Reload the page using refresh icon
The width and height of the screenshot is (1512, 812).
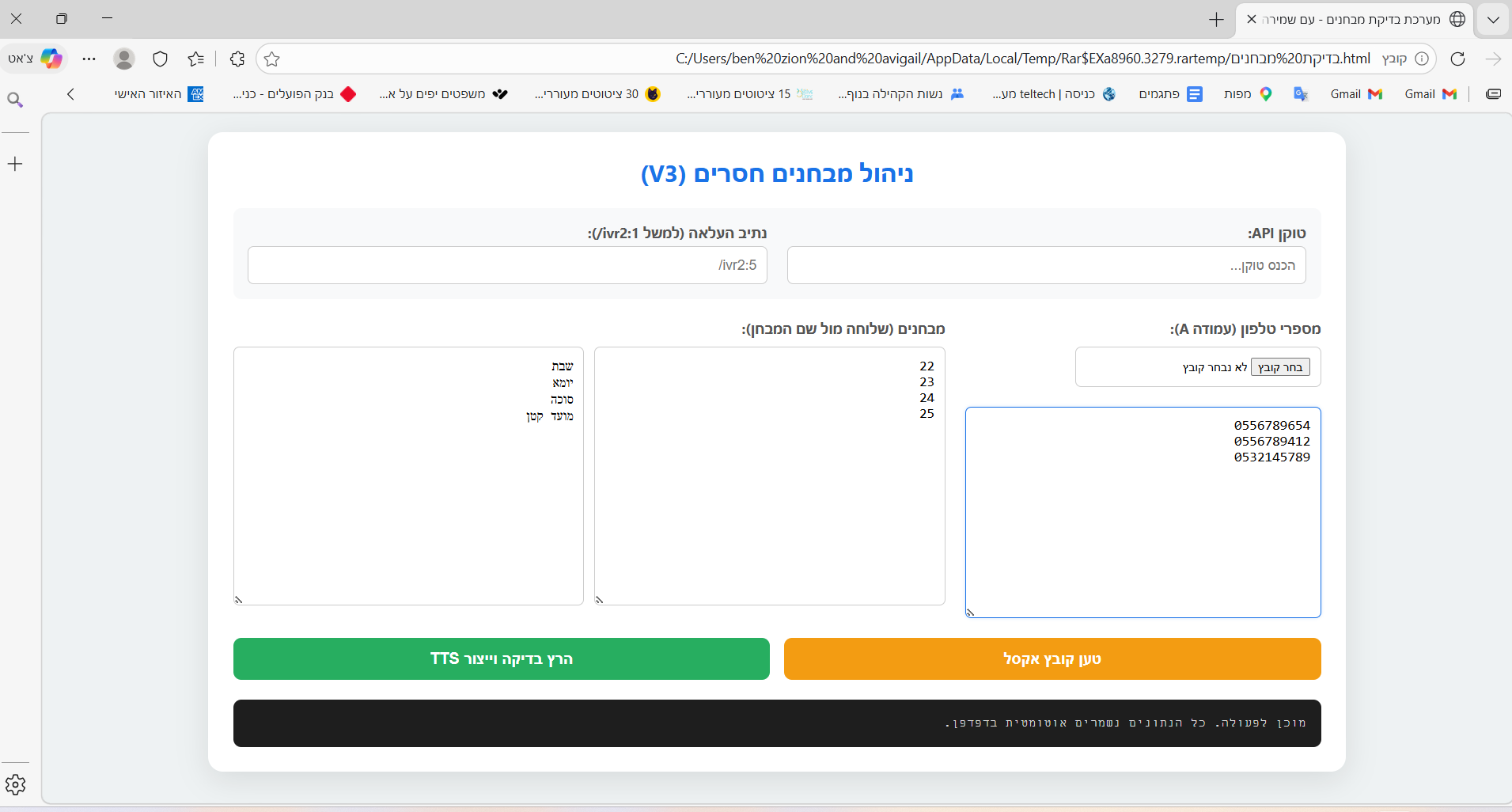tap(1457, 59)
